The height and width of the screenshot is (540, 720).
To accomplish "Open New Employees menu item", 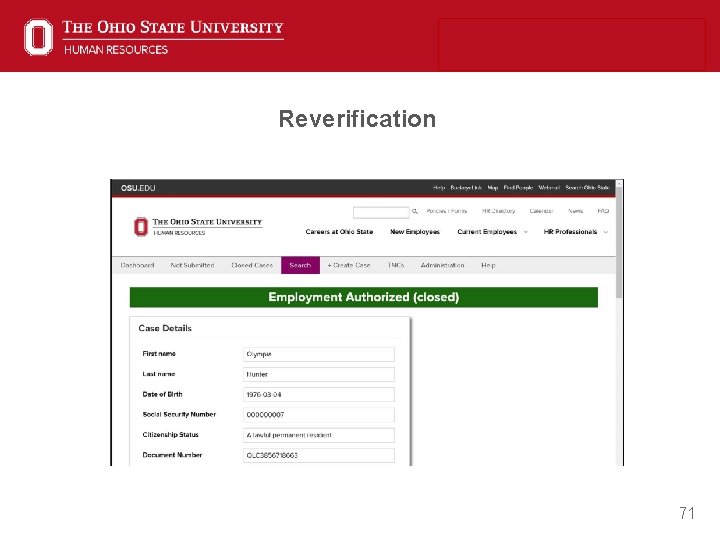I will coord(415,232).
